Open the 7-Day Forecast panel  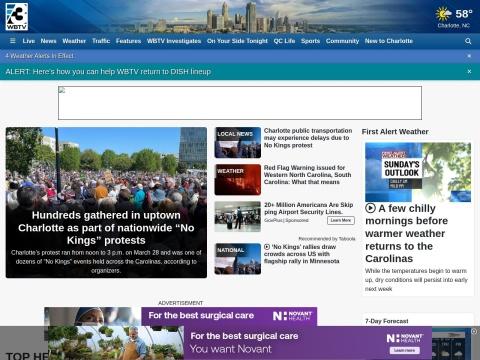(x=387, y=321)
